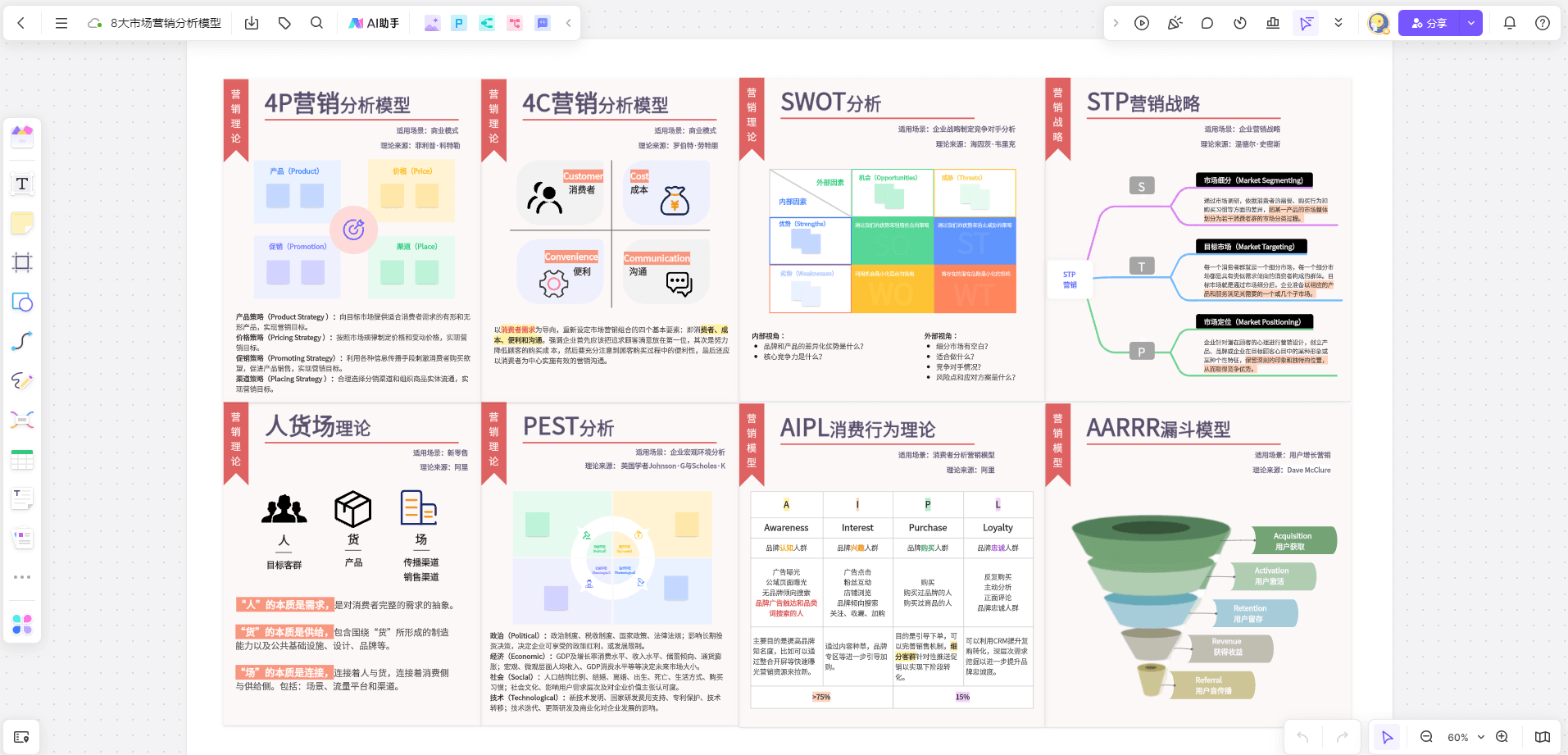The height and width of the screenshot is (755, 1568).
Task: Select the Connector line tool
Action: 21,341
